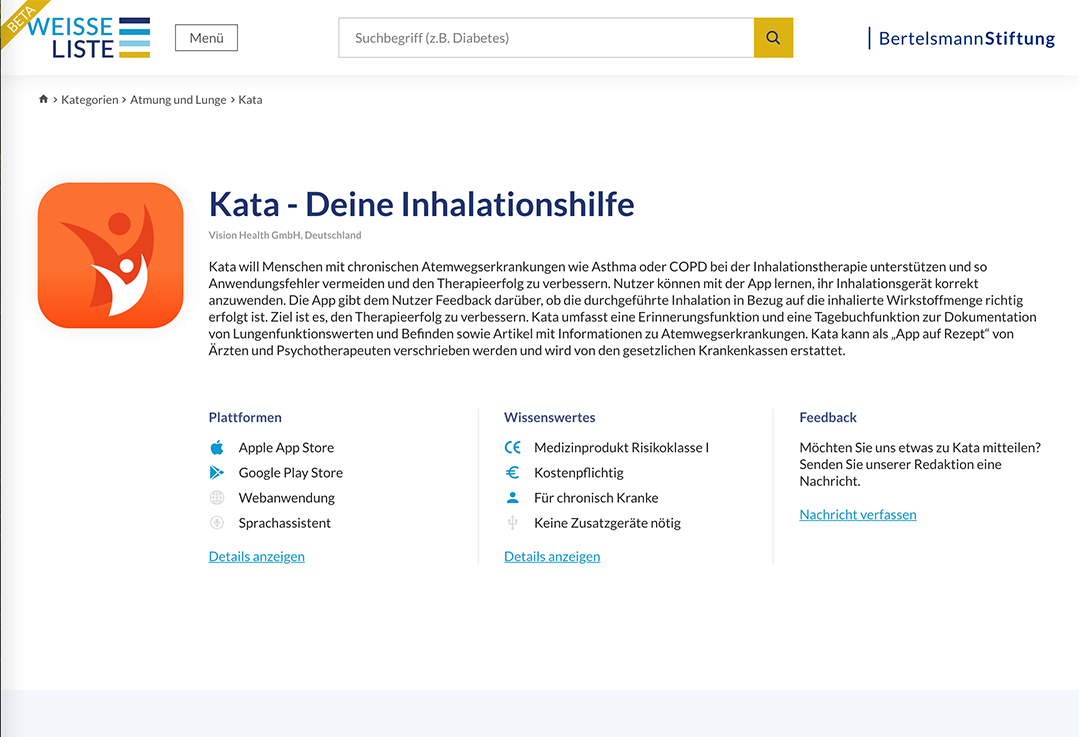
Task: Click the Apple App Store icon
Action: [x=217, y=448]
